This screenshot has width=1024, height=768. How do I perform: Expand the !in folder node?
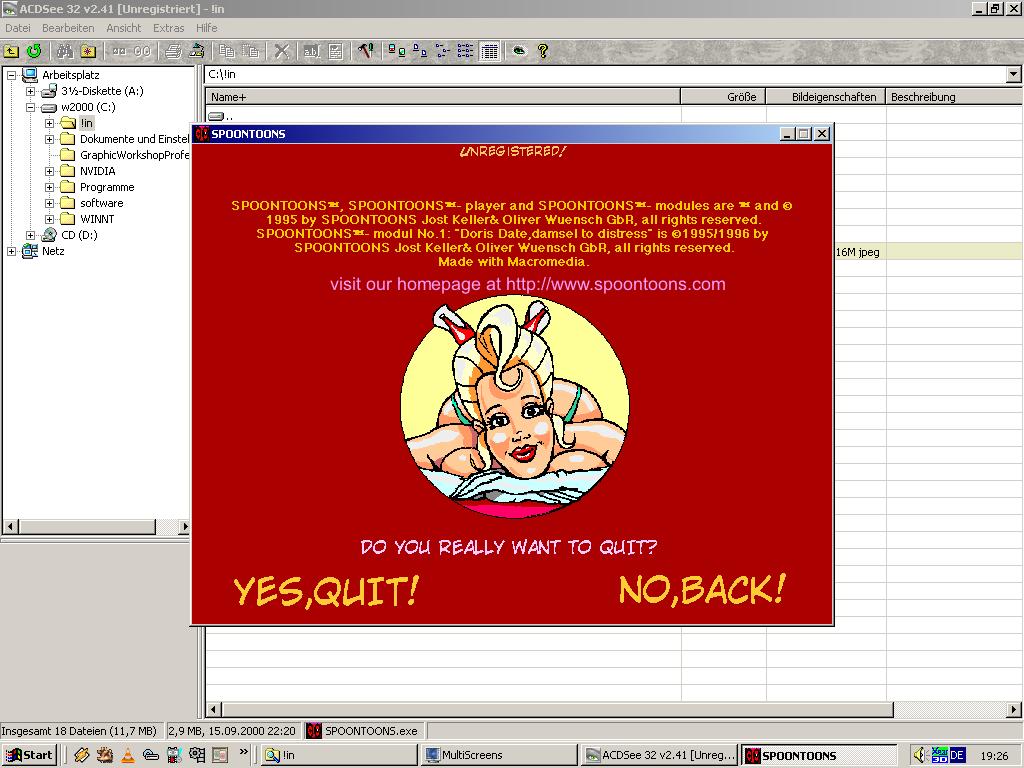[49, 123]
